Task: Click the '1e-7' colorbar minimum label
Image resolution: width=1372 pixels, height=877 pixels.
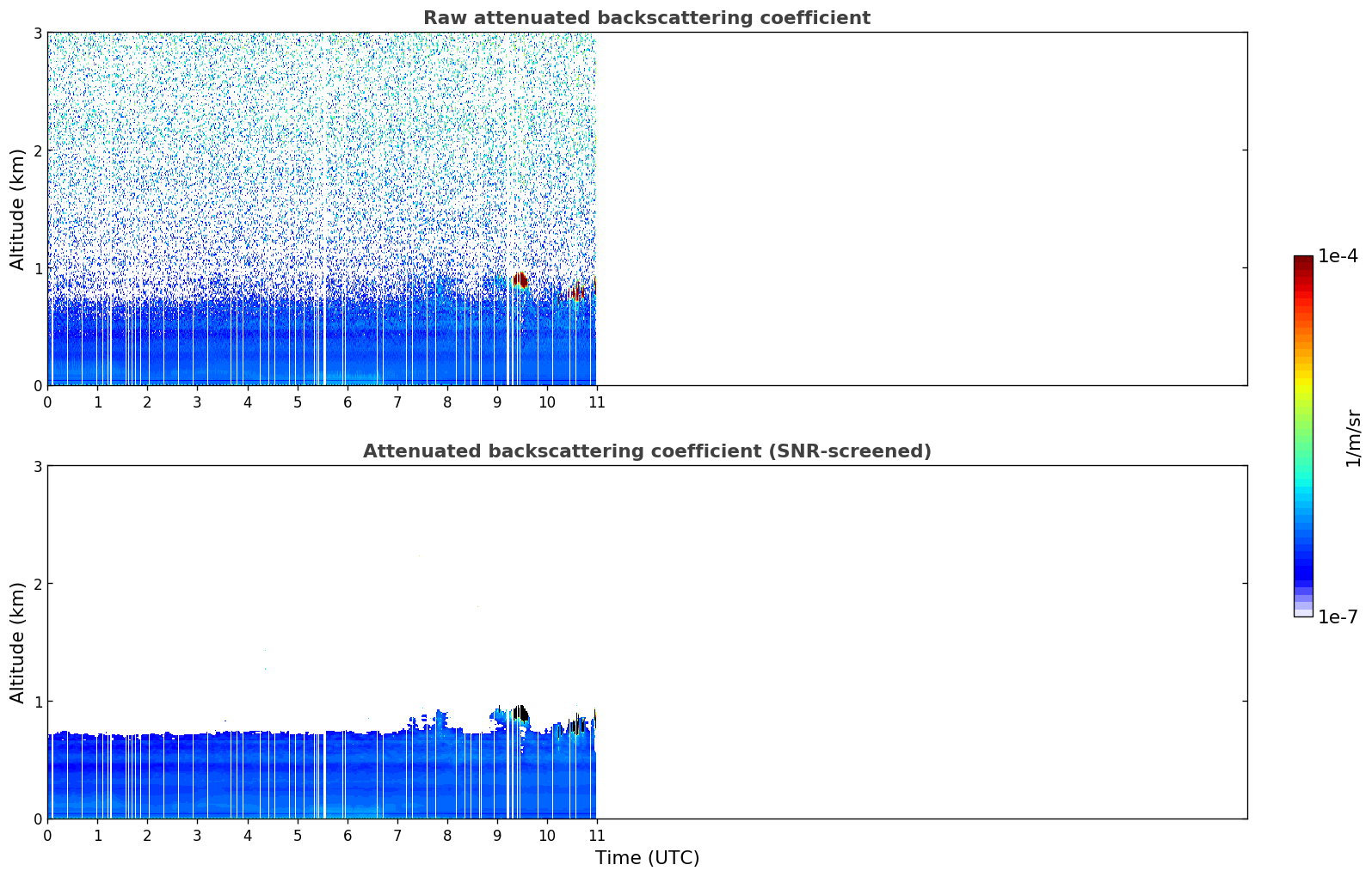Action: 1338,616
